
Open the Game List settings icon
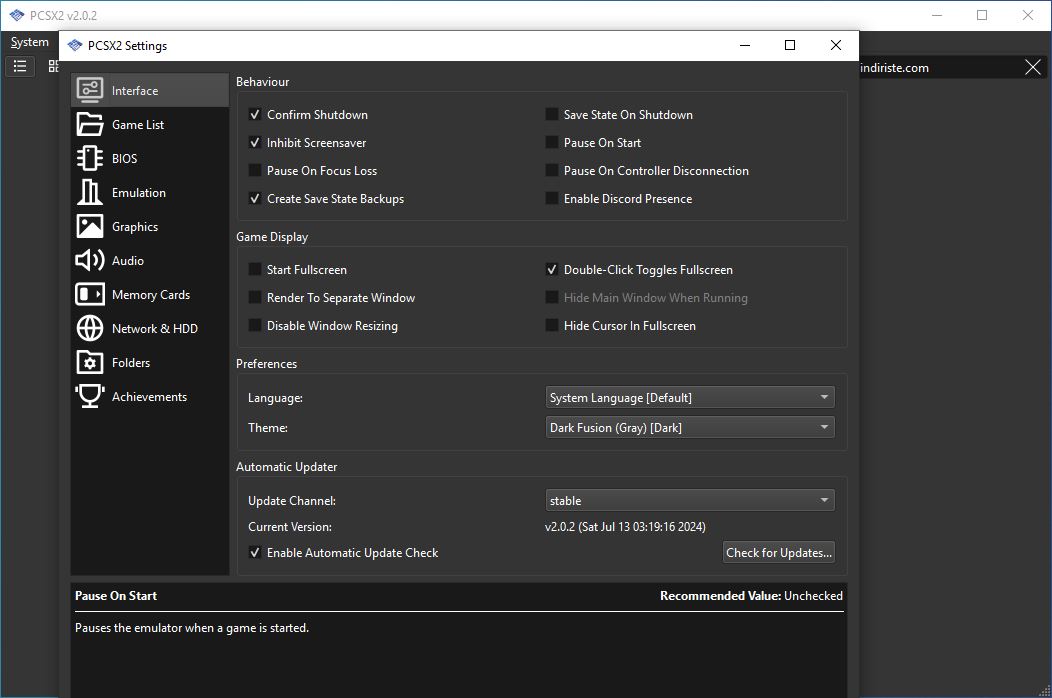coord(89,124)
